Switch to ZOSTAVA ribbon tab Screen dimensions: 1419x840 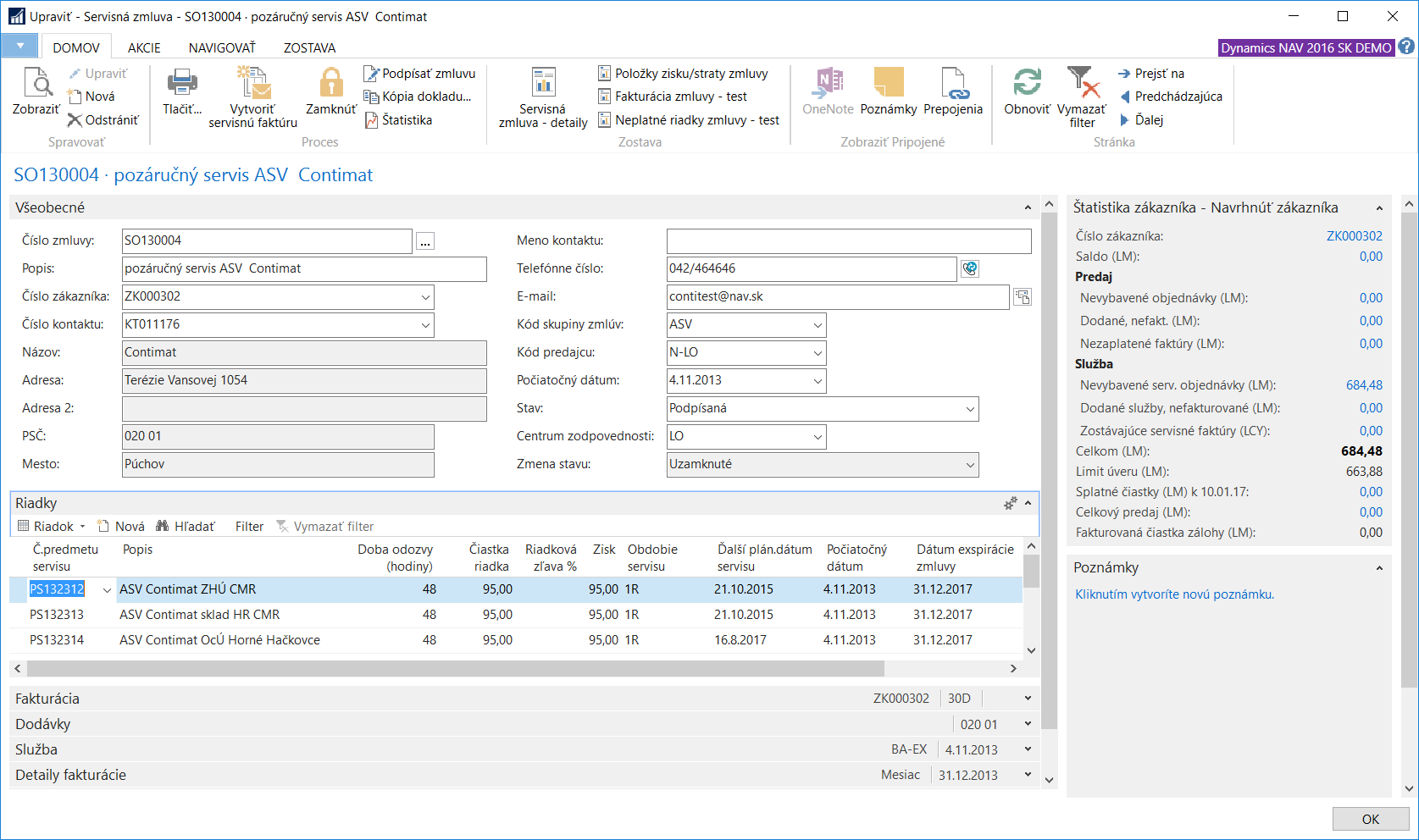(309, 47)
